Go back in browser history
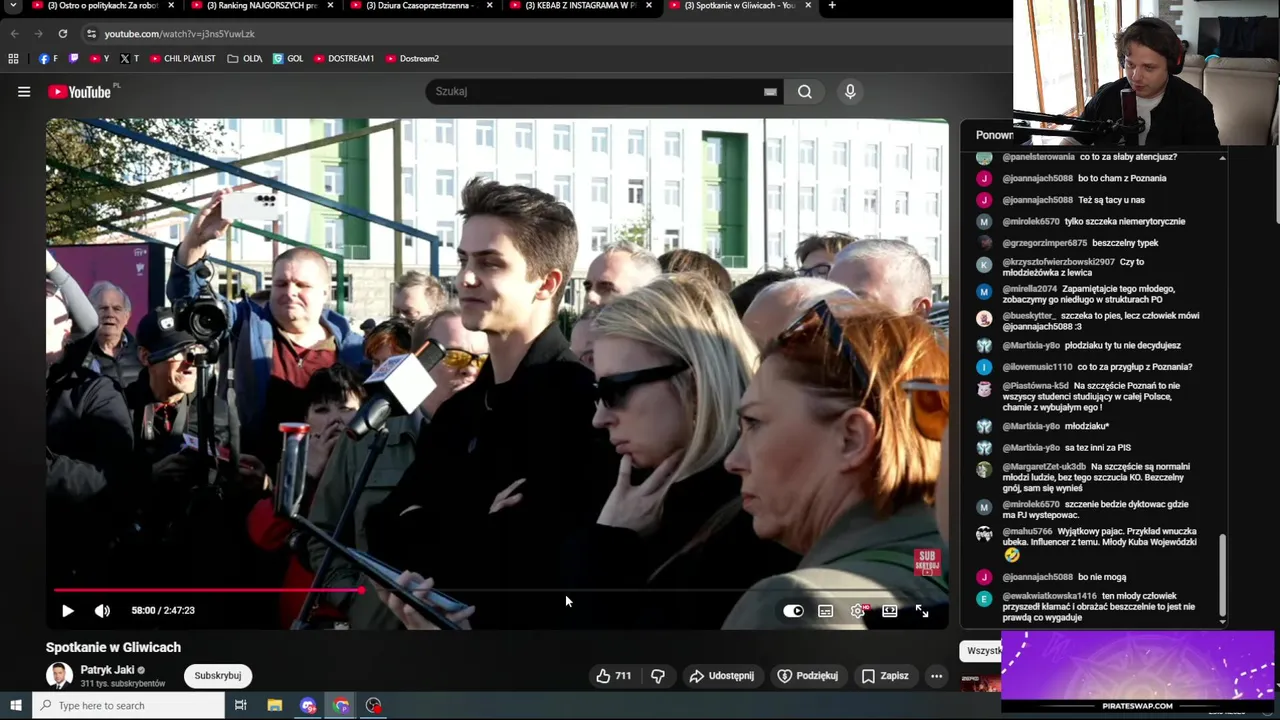1280x720 pixels. [x=14, y=33]
